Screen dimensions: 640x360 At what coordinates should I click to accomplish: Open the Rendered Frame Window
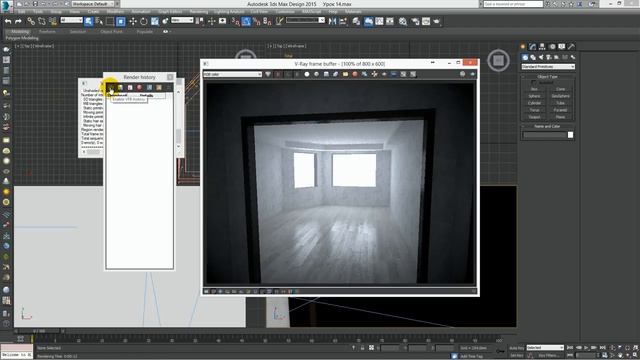(426, 21)
